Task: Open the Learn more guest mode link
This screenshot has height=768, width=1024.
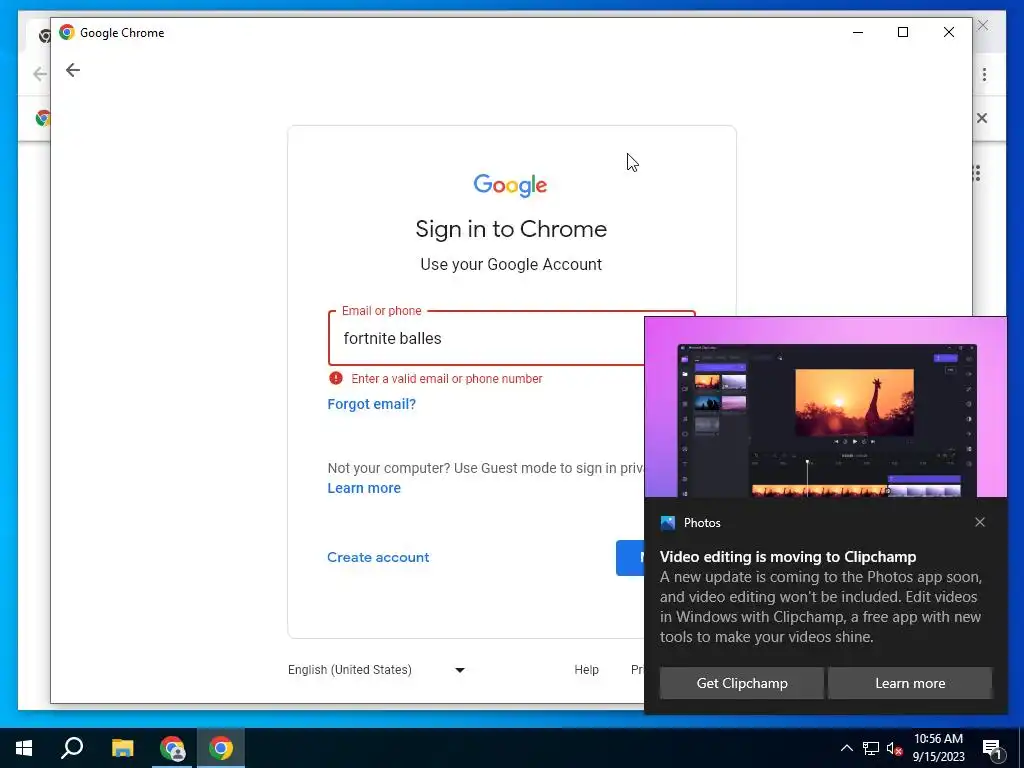Action: tap(364, 488)
